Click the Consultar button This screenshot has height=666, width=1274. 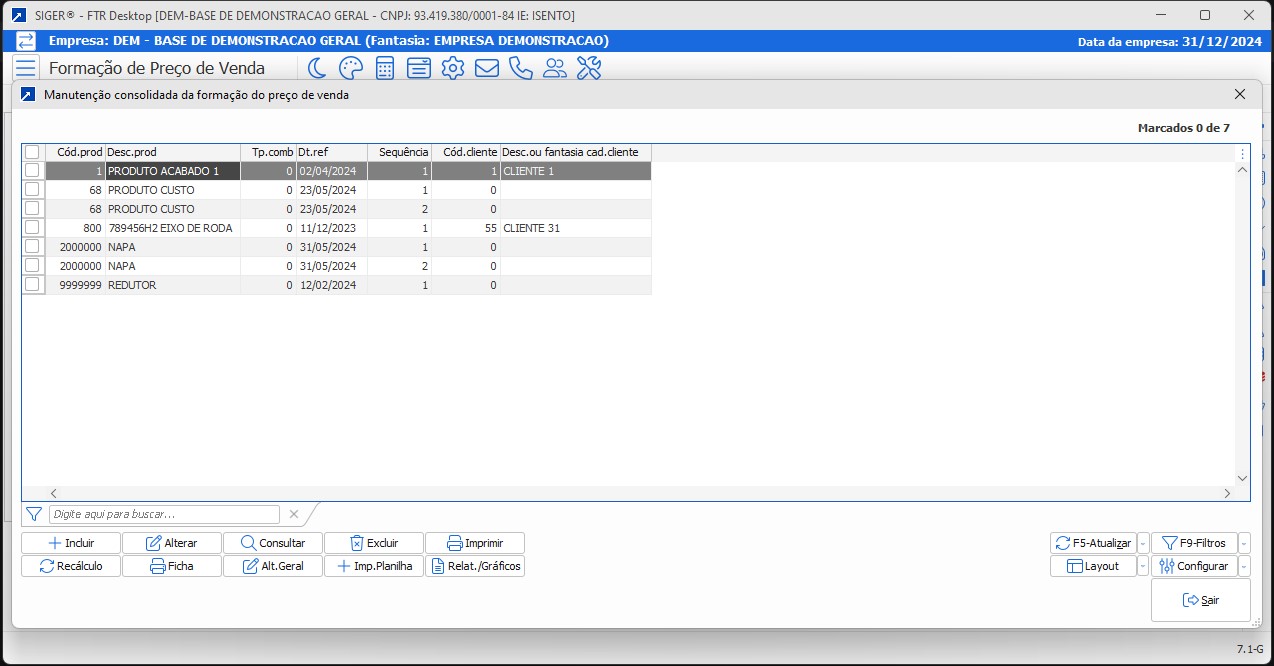(x=273, y=543)
